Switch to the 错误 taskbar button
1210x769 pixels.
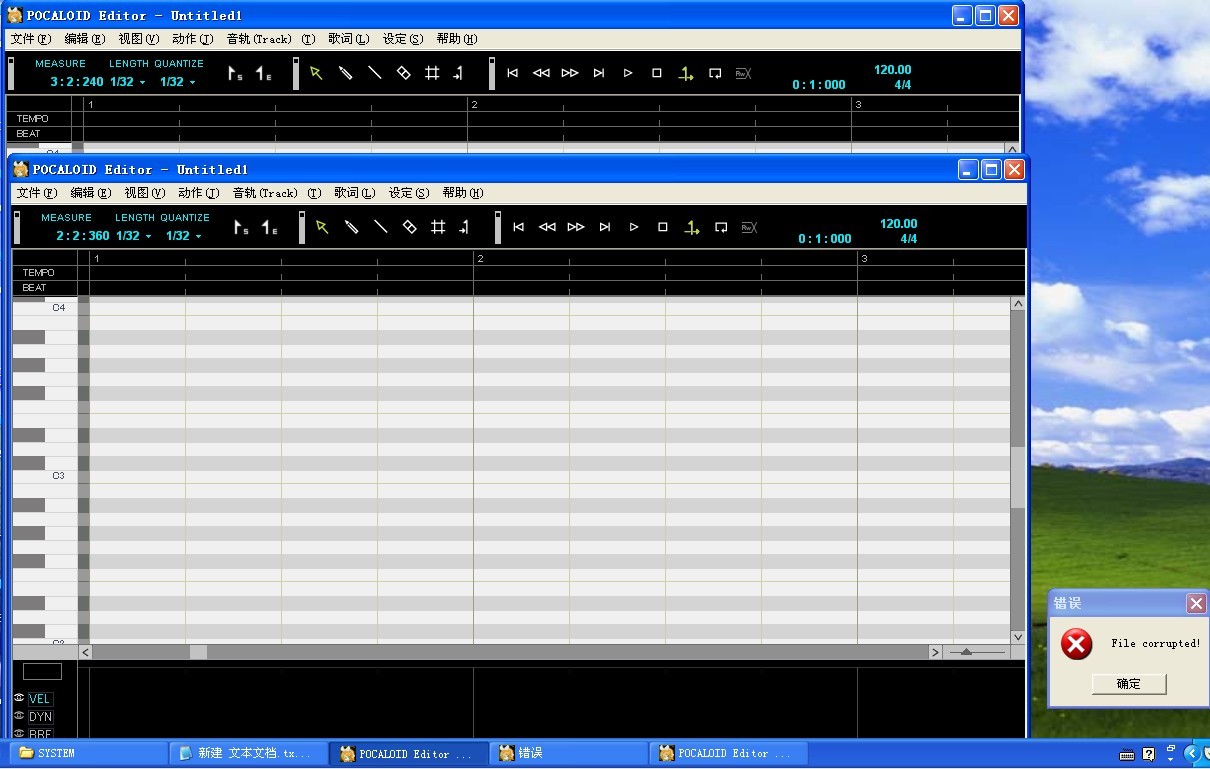pos(568,753)
